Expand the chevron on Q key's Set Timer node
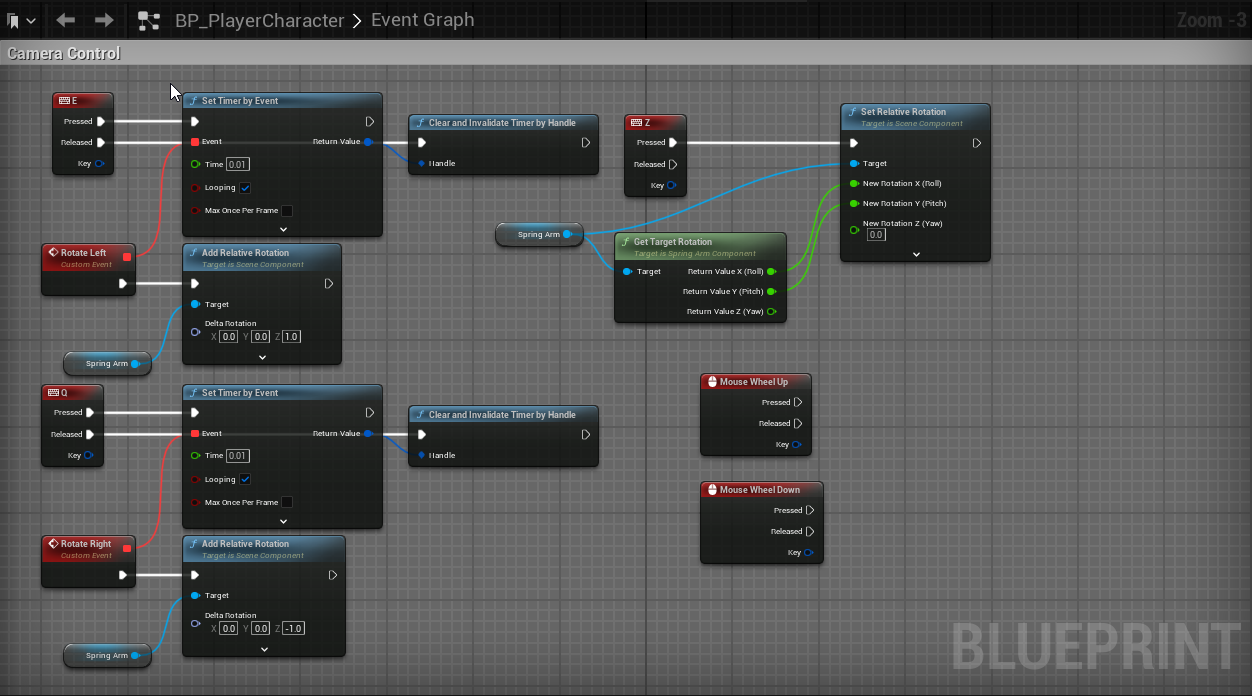 point(283,520)
